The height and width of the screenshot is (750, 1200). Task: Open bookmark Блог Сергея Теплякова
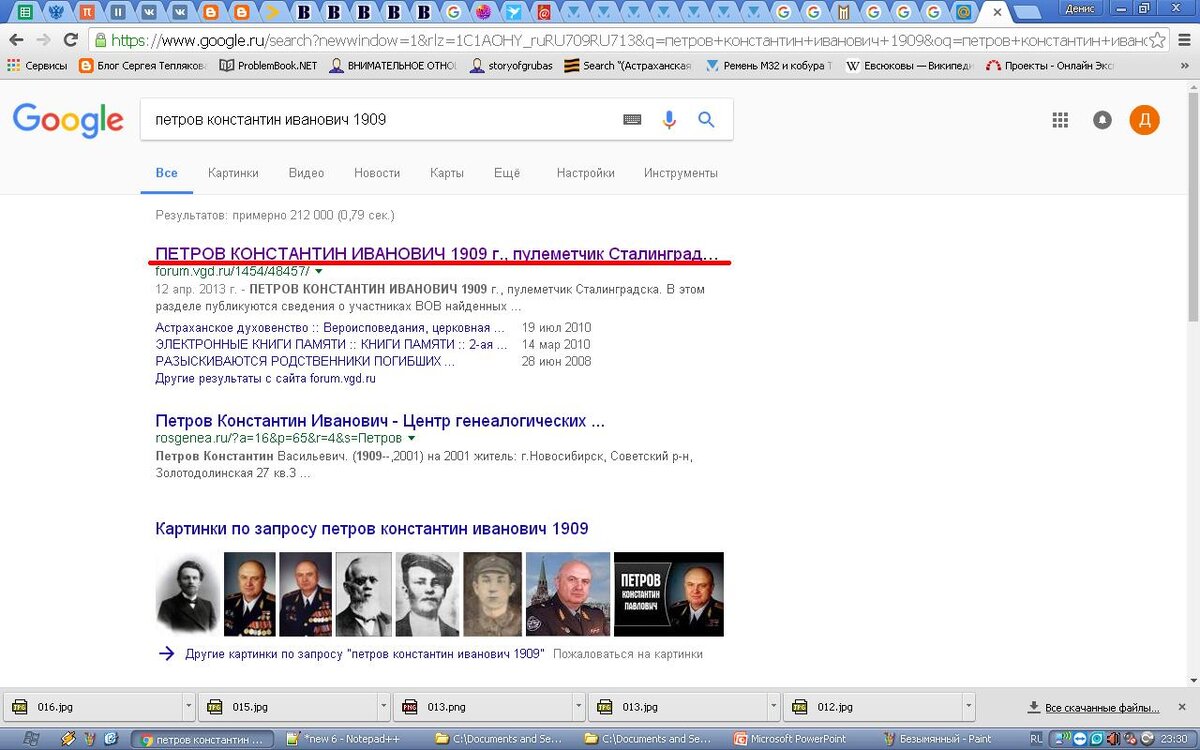pos(143,66)
